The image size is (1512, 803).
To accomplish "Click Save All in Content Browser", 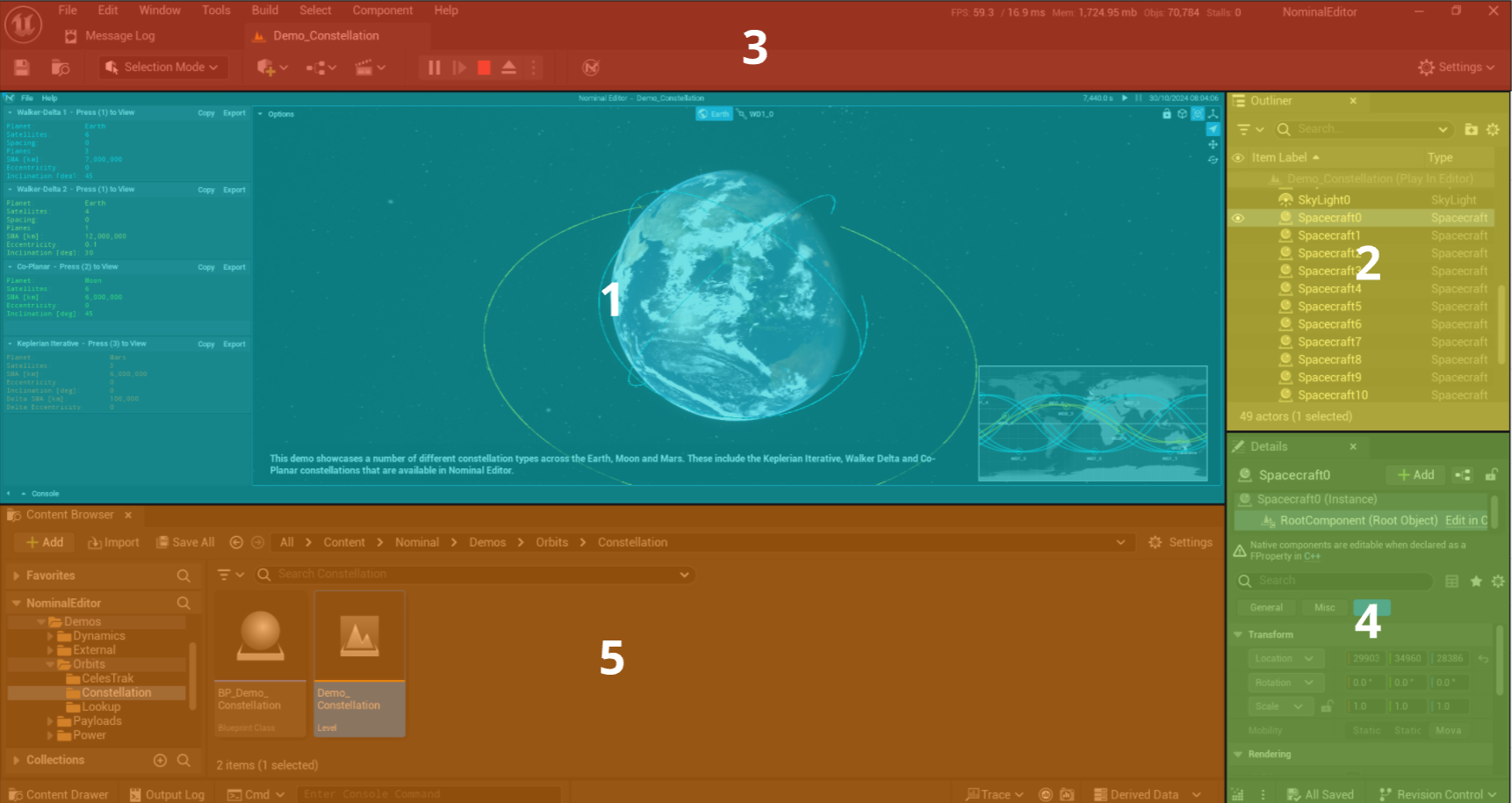I will coord(185,542).
